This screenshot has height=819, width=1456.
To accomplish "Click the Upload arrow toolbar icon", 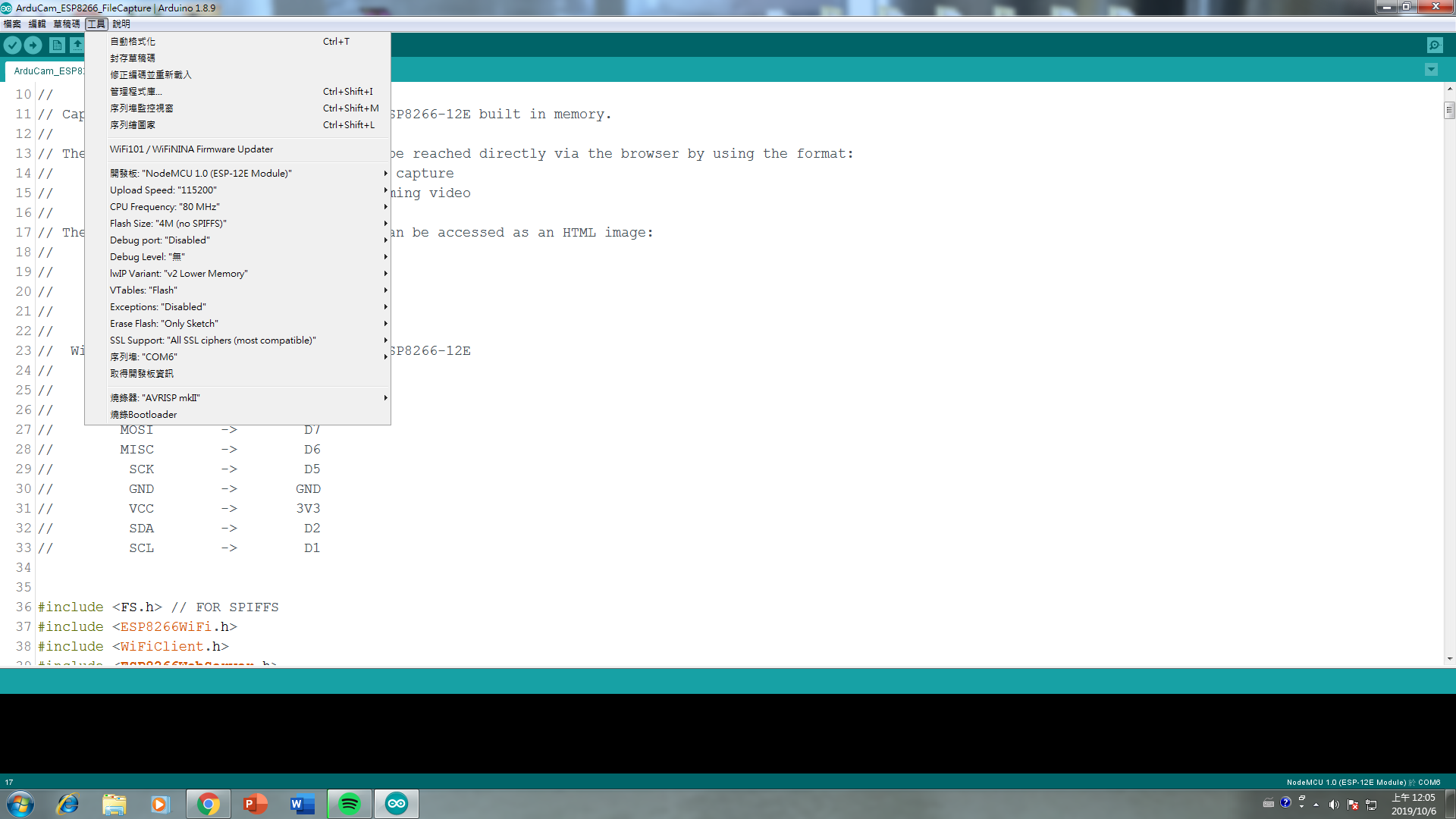I will (33, 45).
